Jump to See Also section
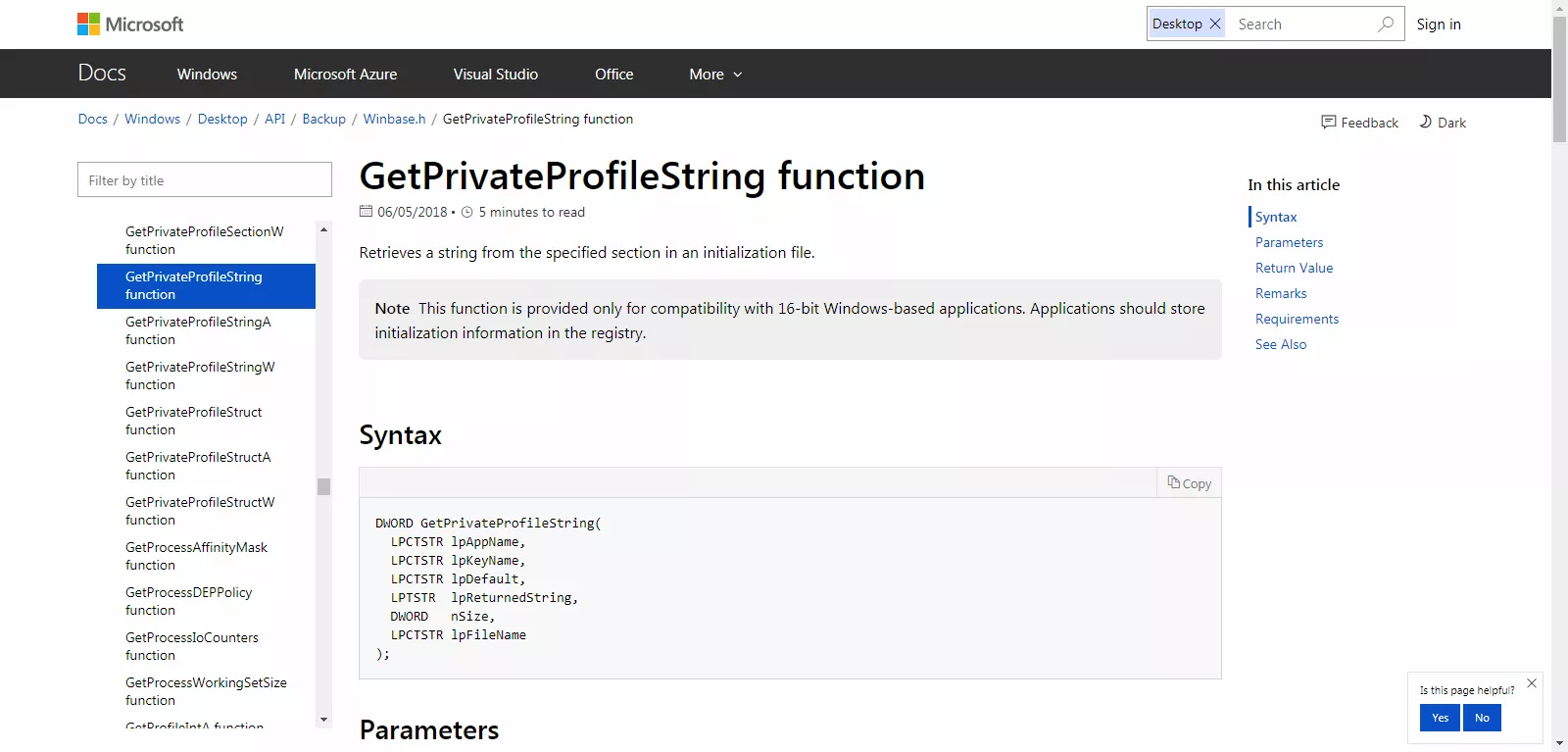The width and height of the screenshot is (1568, 752). [1281, 344]
